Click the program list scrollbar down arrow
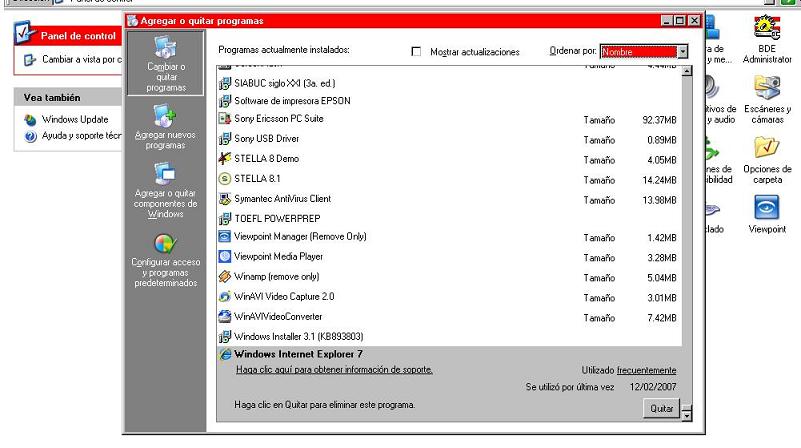Screen dimensions: 801x448 (x=687, y=416)
